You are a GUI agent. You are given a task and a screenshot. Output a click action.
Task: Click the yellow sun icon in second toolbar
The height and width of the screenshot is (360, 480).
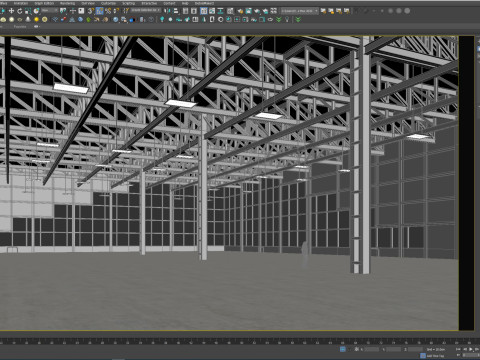(x=36, y=19)
